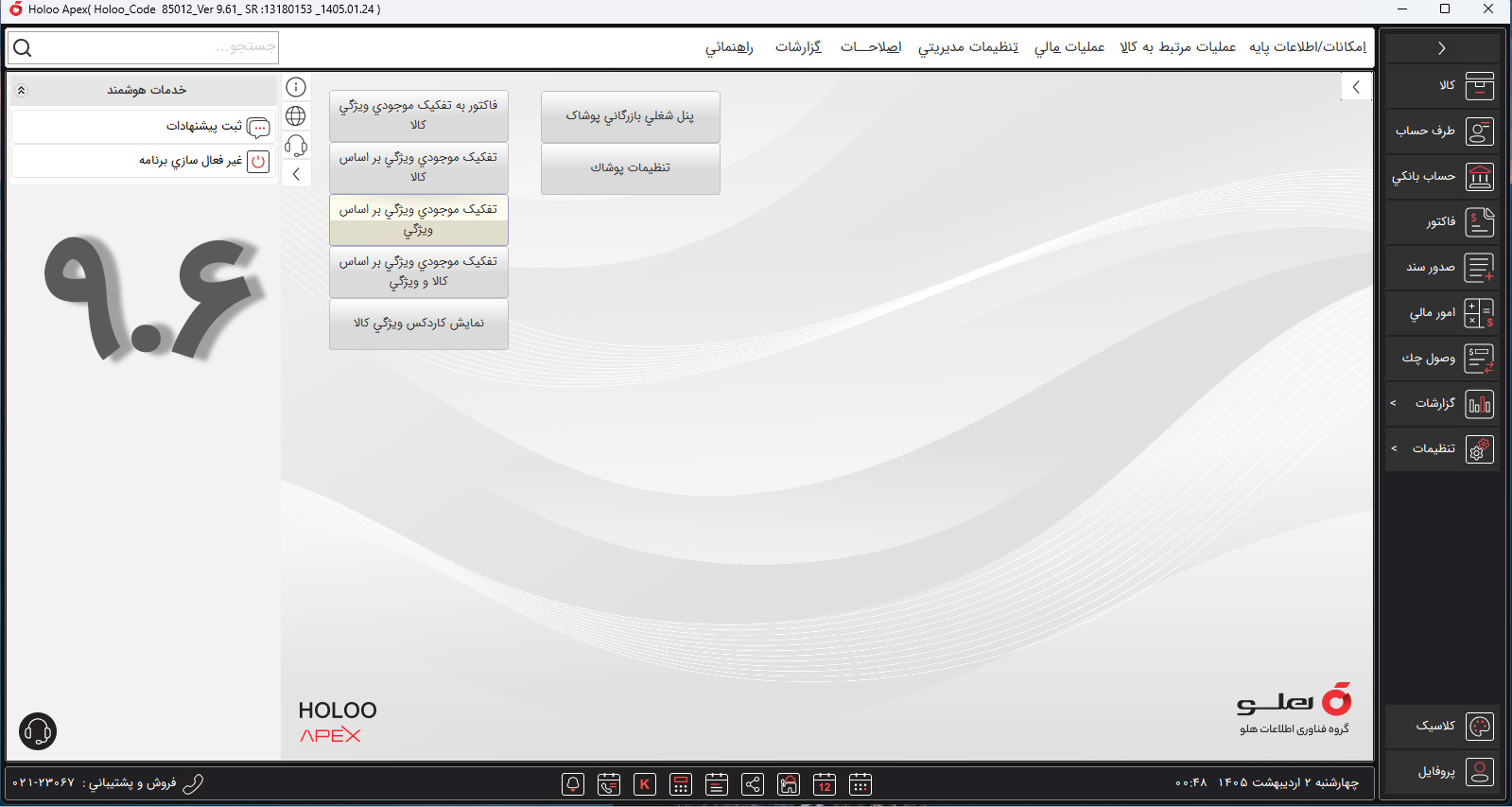
Task: Expand the right sidebar top chevron
Action: [1441, 48]
